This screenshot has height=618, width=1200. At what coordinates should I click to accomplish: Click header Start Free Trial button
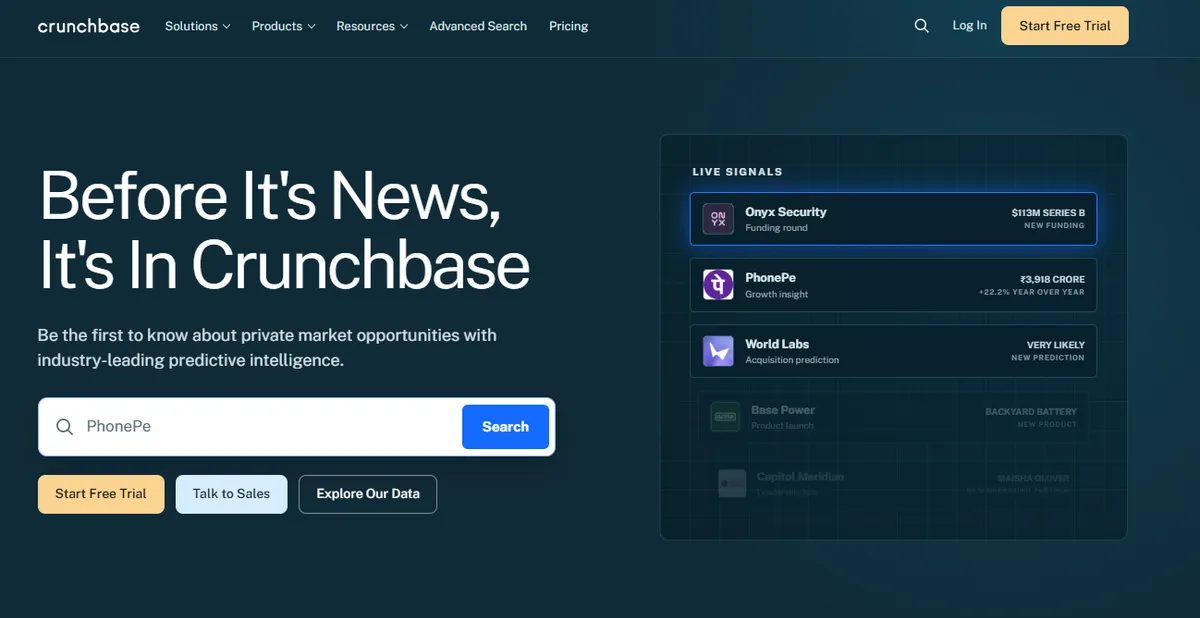point(1065,26)
